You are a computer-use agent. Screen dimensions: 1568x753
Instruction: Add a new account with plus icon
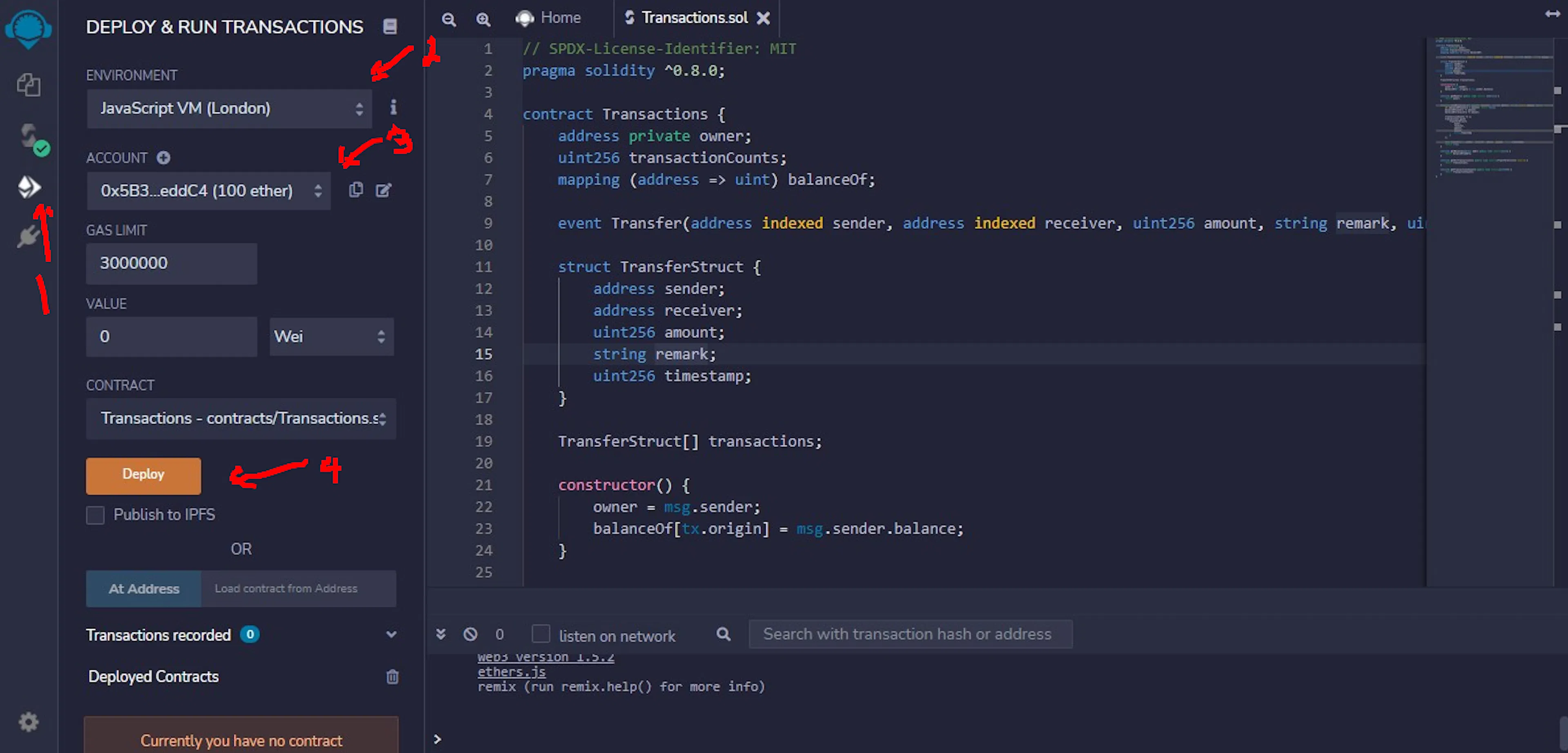tap(163, 158)
